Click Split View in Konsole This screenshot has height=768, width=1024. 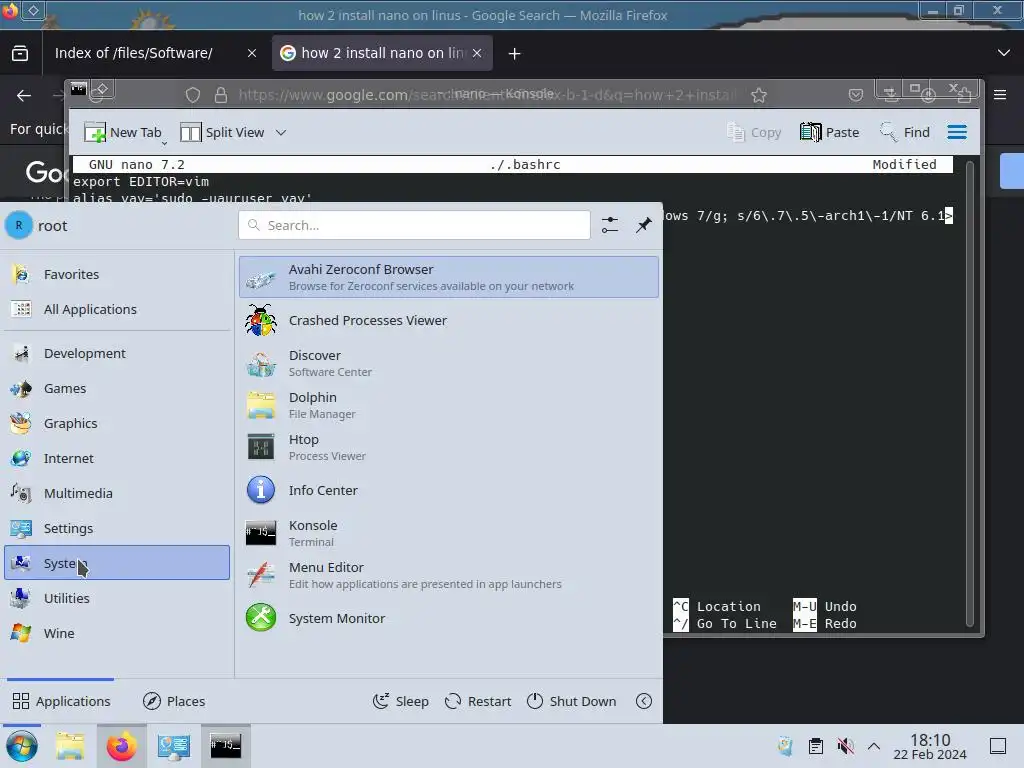pos(222,133)
